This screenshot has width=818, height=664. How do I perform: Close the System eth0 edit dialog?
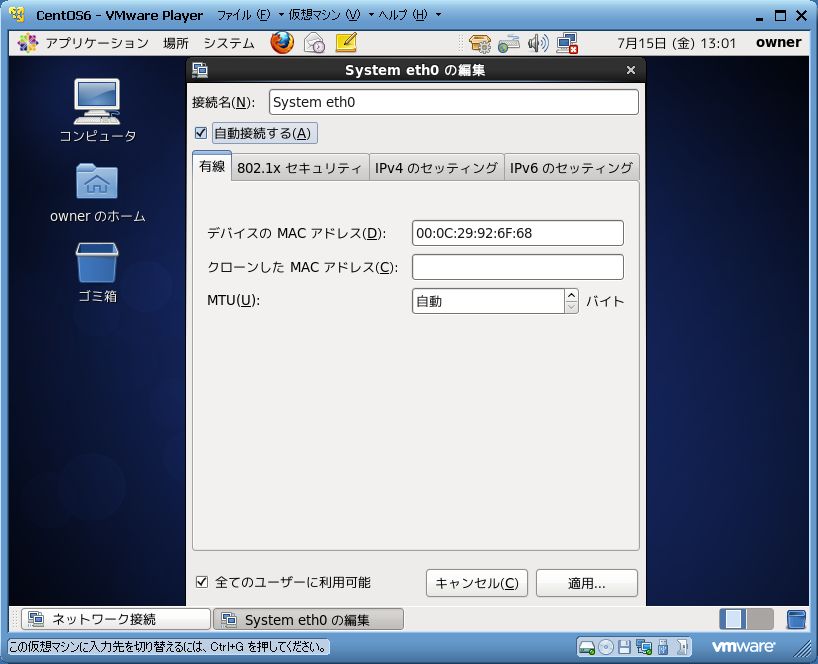point(631,70)
